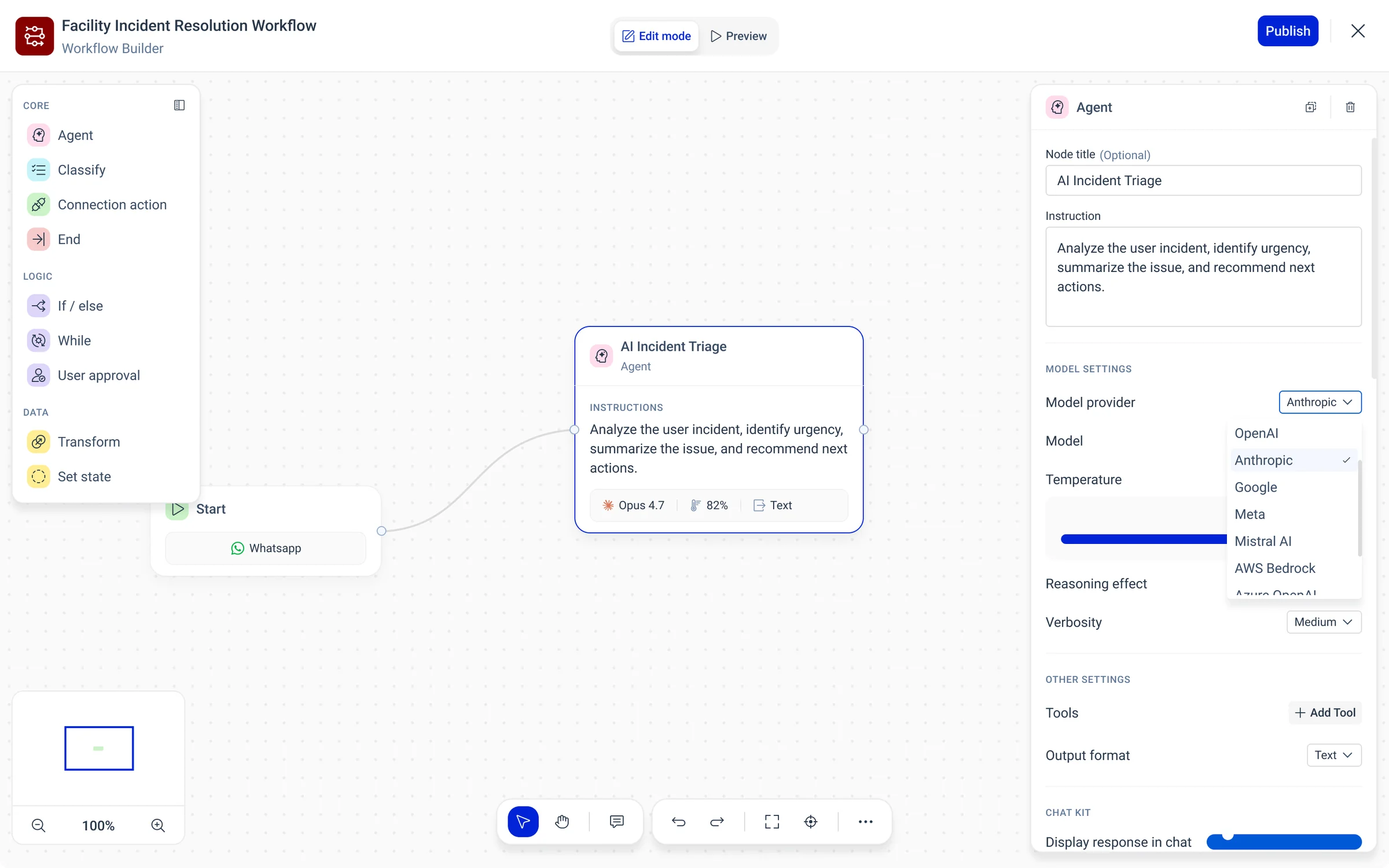Center the canvas with the target icon
This screenshot has height=868, width=1389.
pyautogui.click(x=811, y=822)
